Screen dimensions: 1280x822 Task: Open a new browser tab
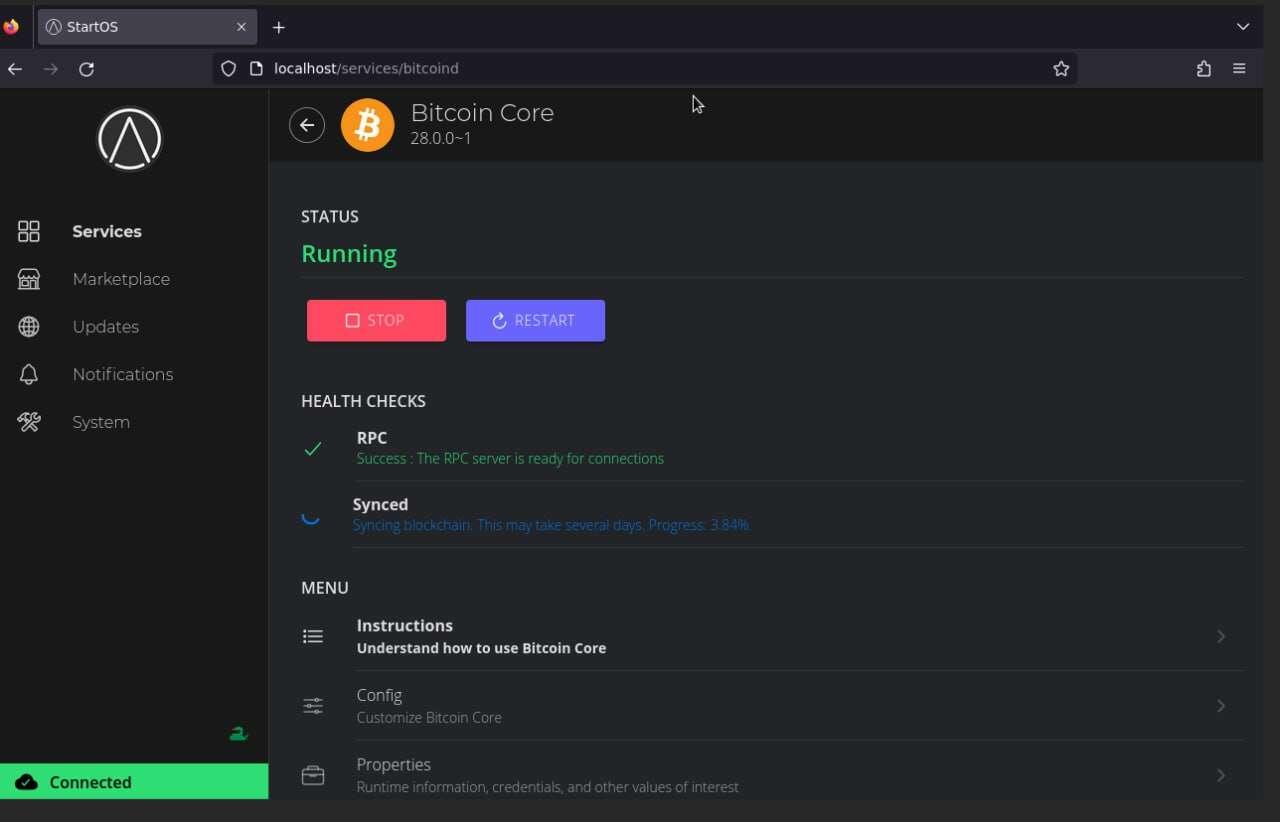pos(279,27)
